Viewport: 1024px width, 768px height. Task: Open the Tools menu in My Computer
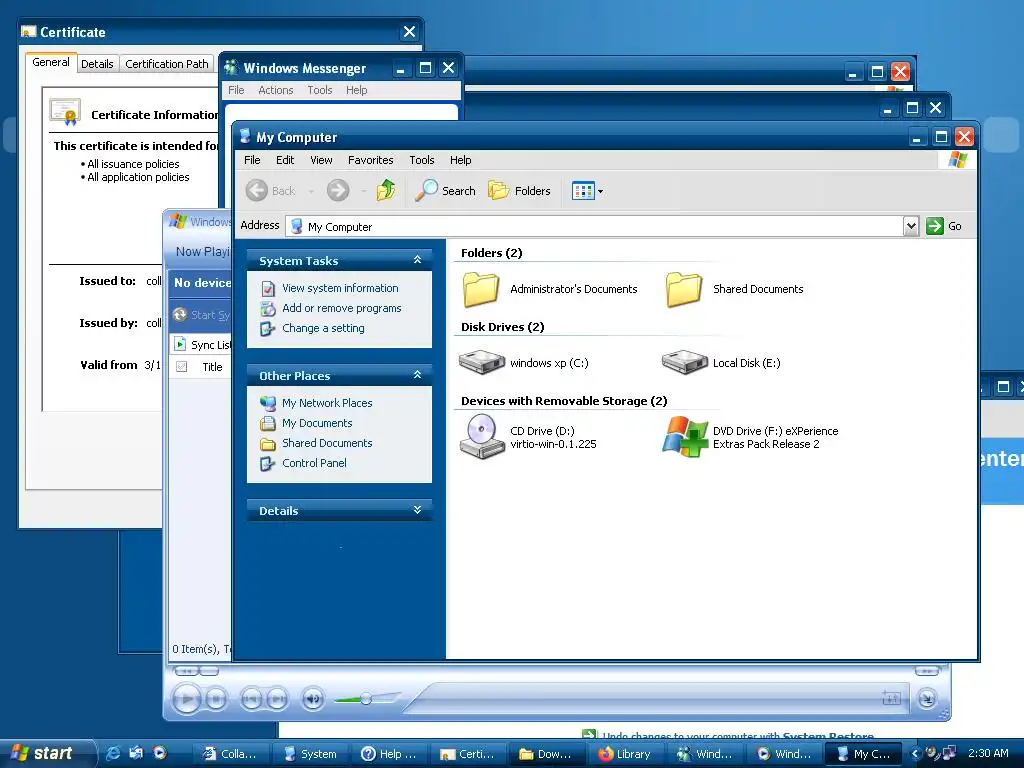pyautogui.click(x=422, y=160)
